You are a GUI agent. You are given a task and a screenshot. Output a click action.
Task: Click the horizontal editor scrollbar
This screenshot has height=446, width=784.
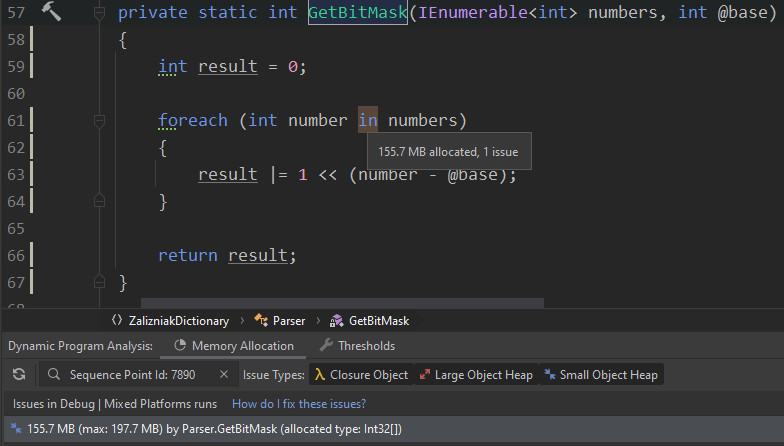coord(342,303)
